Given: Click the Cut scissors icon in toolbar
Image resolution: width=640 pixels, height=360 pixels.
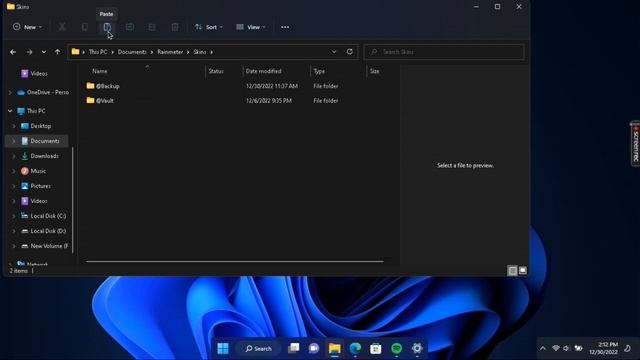Looking at the screenshot, I should coord(62,27).
